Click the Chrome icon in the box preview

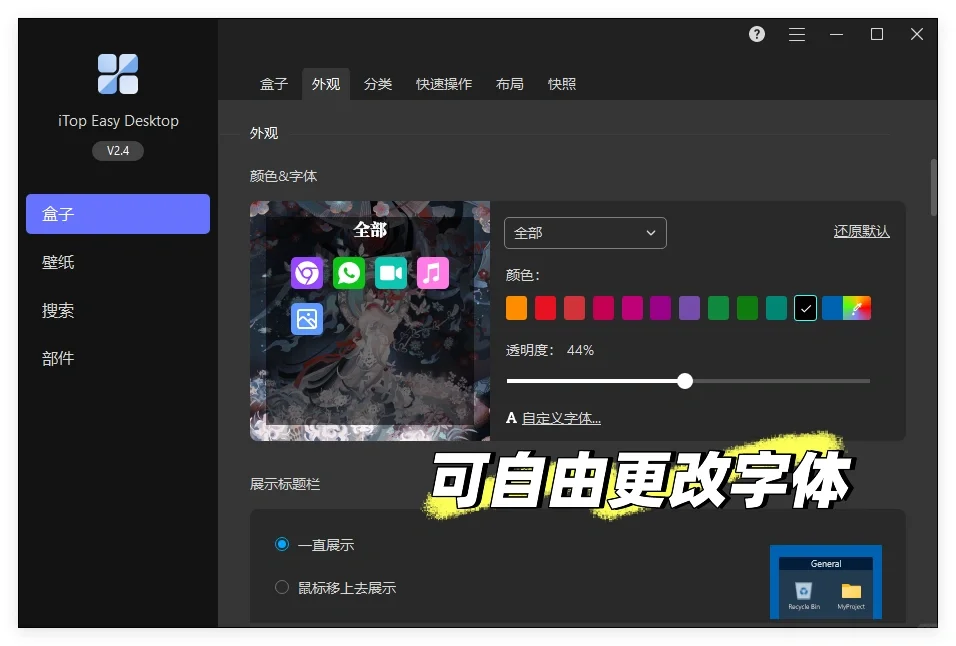point(306,272)
